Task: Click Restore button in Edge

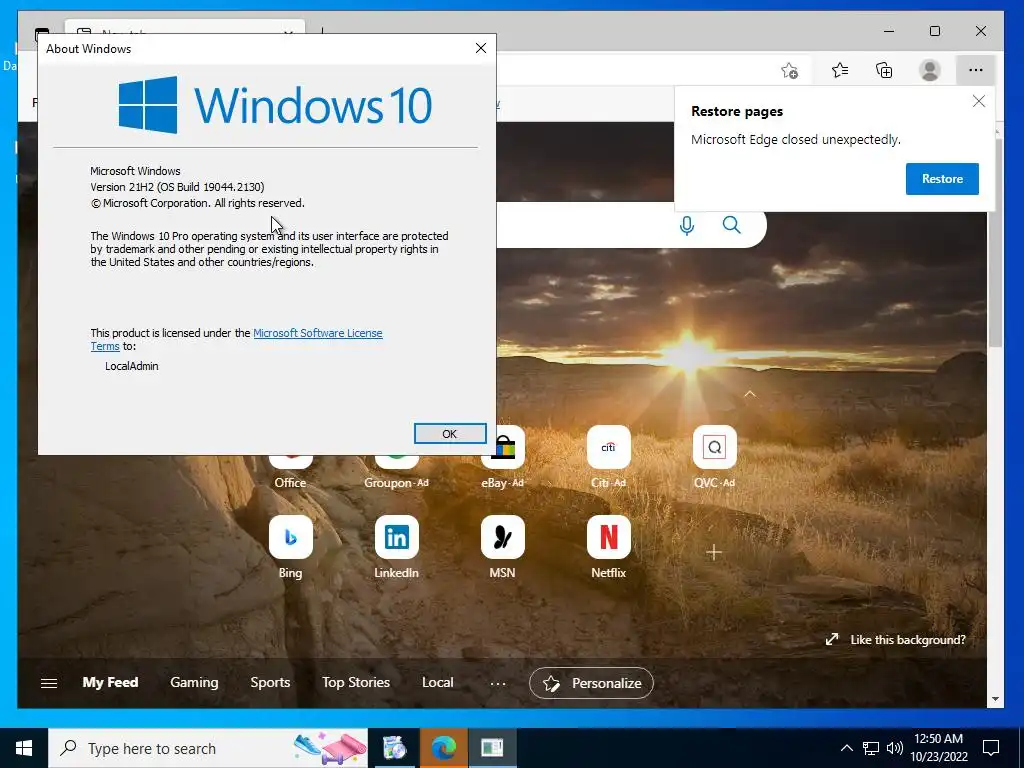Action: (x=942, y=179)
